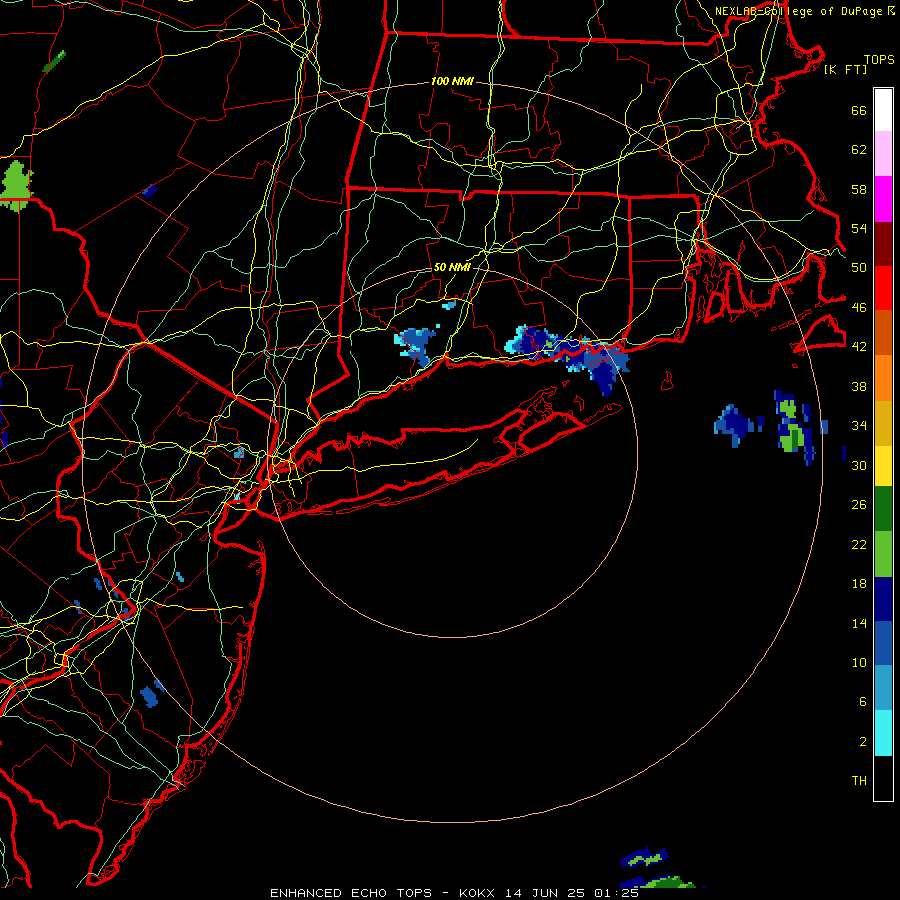
Task: Click the small diagonal green echo streak
Action: 54,61
